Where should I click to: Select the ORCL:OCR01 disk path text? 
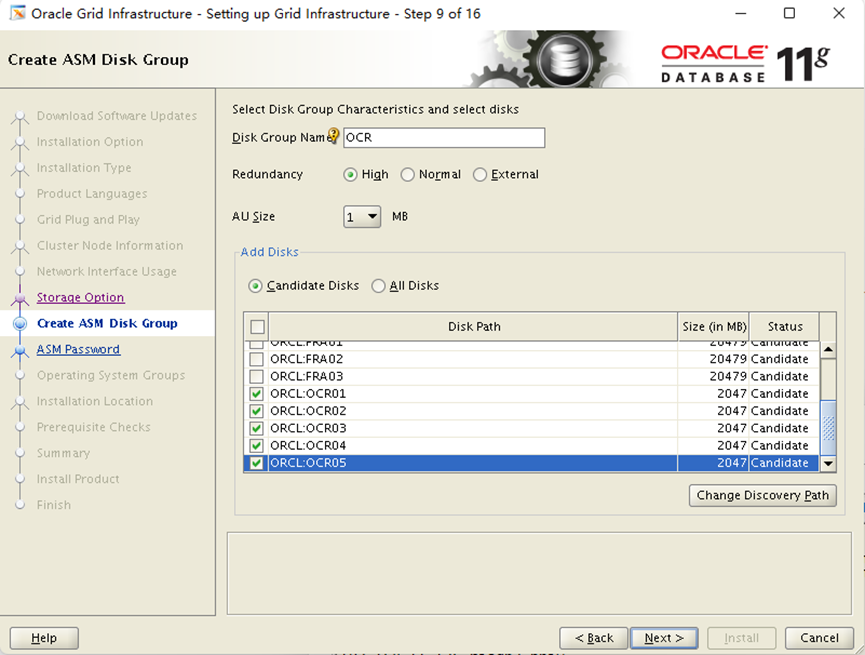point(308,394)
